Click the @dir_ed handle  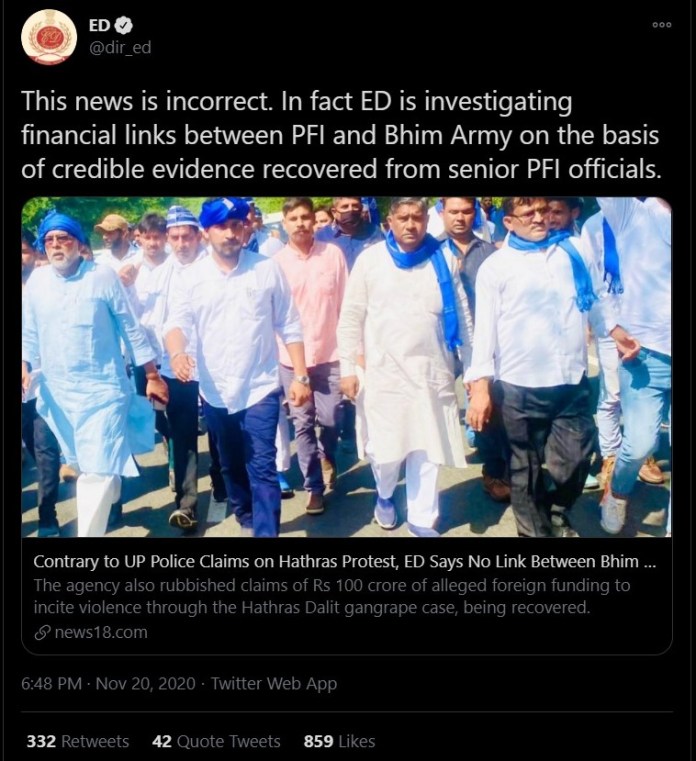pyautogui.click(x=120, y=47)
